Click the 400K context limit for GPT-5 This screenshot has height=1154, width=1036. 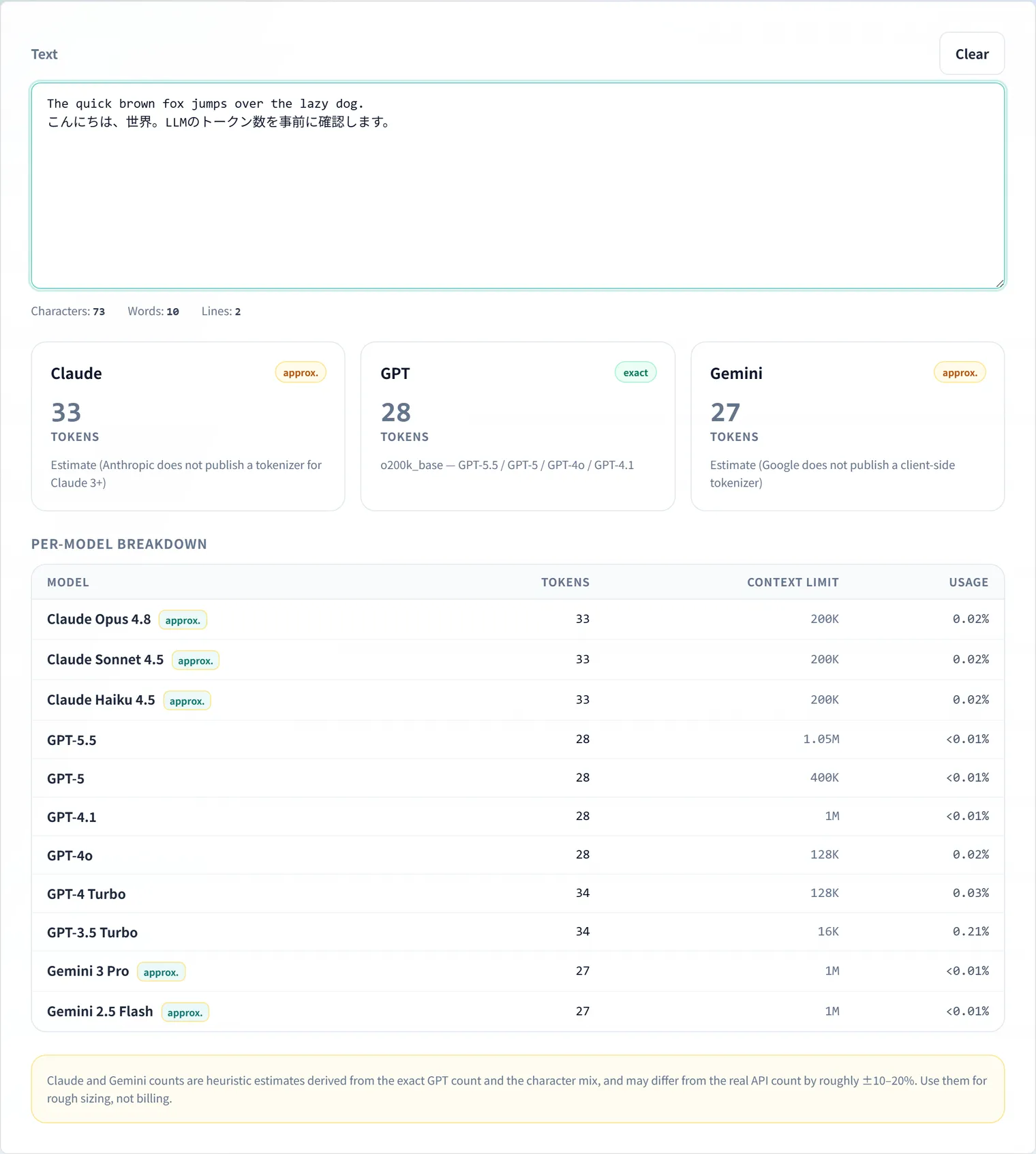[x=824, y=778]
